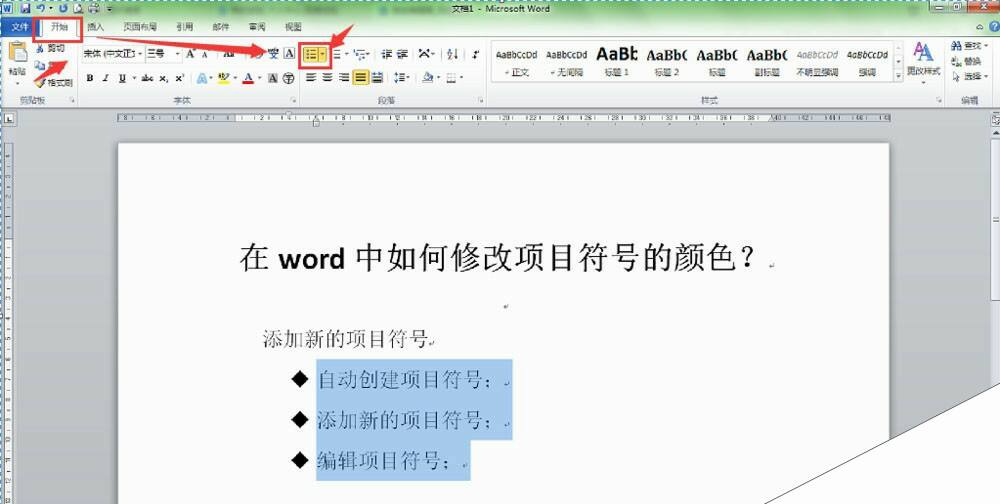Image resolution: width=1000 pixels, height=504 pixels.
Task: Switch to the 插入 tab
Action: coord(96,27)
